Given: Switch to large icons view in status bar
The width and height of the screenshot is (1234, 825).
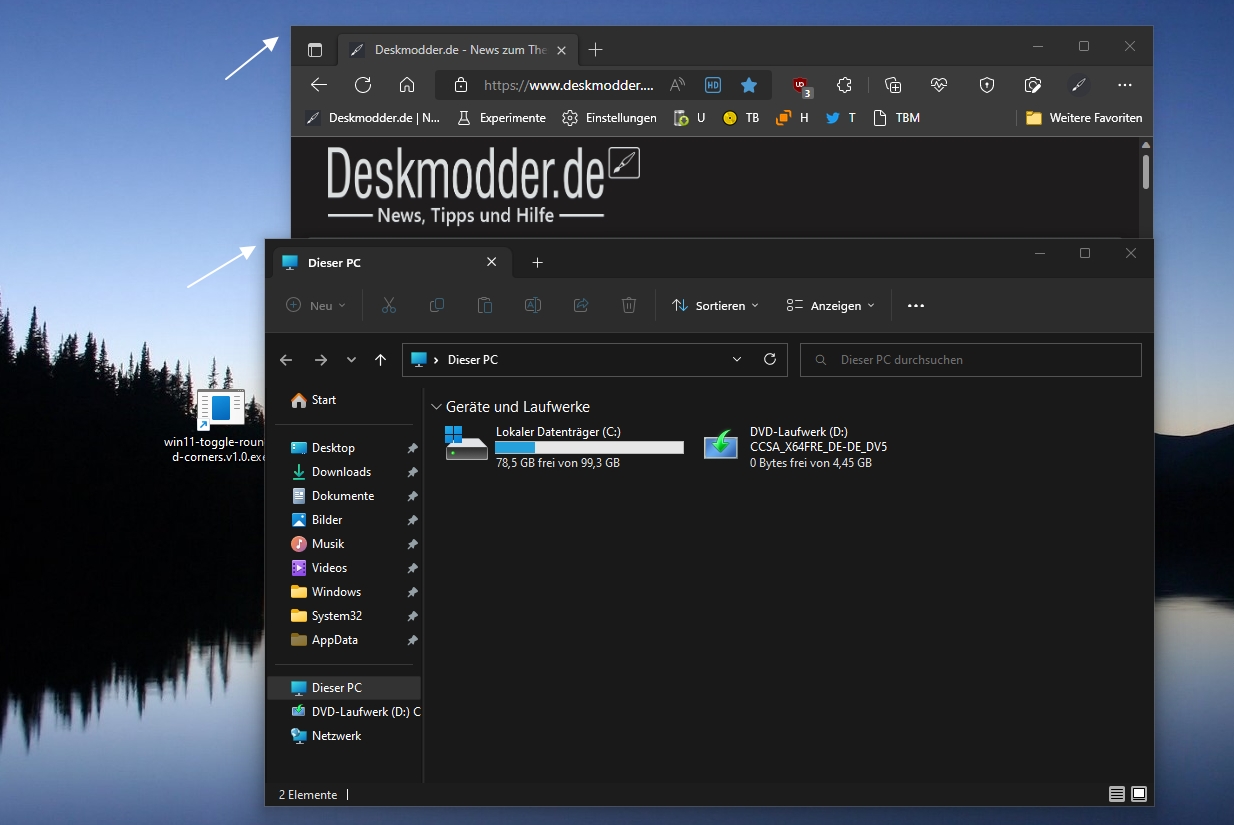Looking at the screenshot, I should 1139,794.
